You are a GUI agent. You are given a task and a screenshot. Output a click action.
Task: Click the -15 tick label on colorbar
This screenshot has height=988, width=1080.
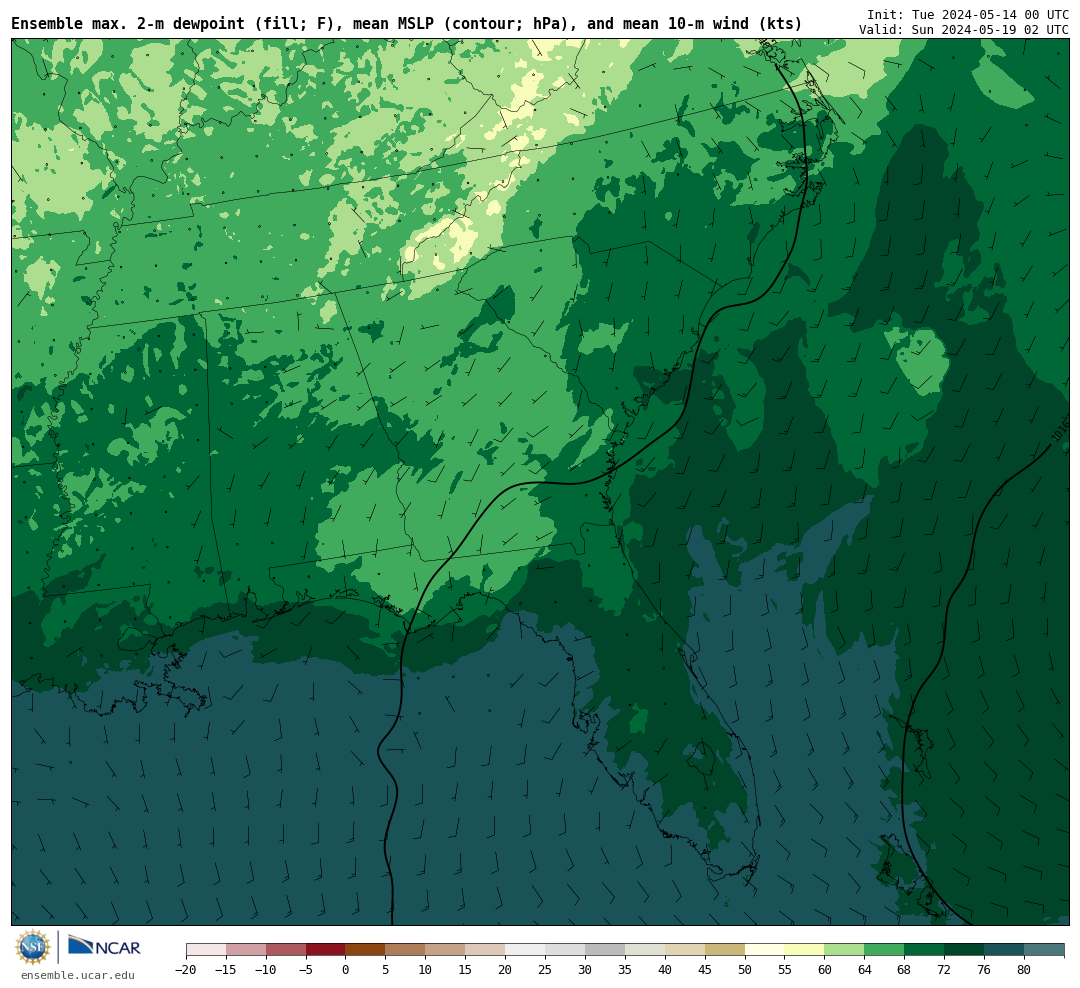click(x=226, y=969)
